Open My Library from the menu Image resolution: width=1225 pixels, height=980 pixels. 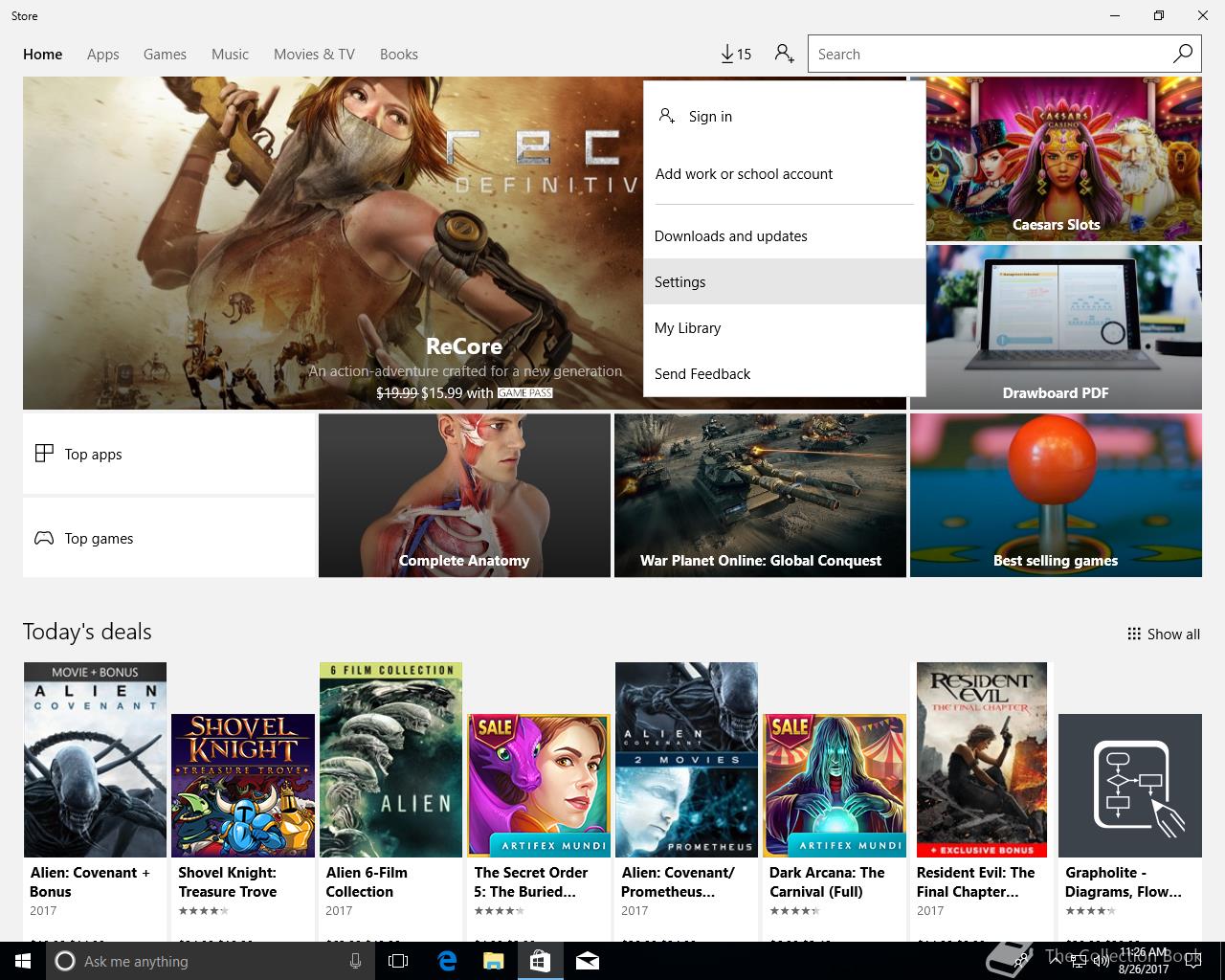(x=785, y=327)
